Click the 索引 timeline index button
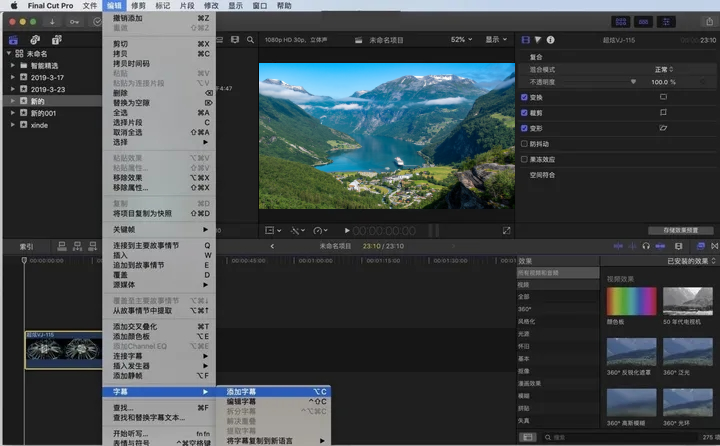The image size is (720, 446). 26,247
